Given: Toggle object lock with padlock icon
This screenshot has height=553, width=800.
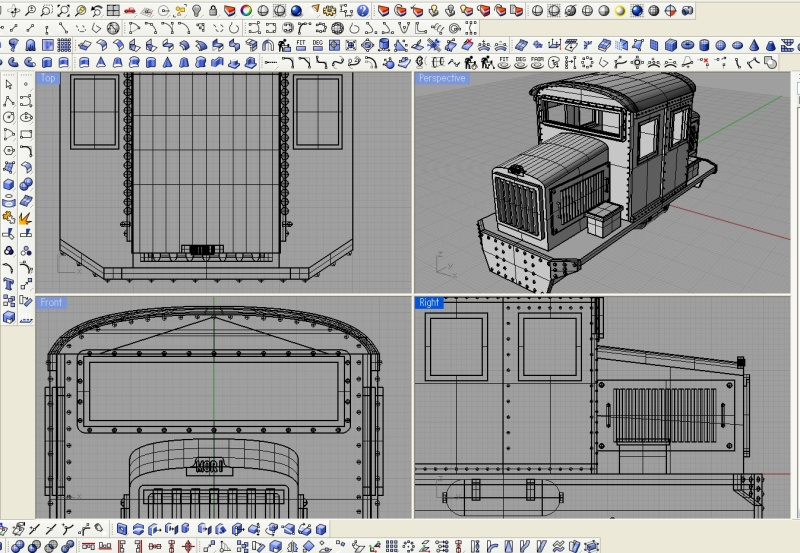Looking at the screenshot, I should pos(212,10).
